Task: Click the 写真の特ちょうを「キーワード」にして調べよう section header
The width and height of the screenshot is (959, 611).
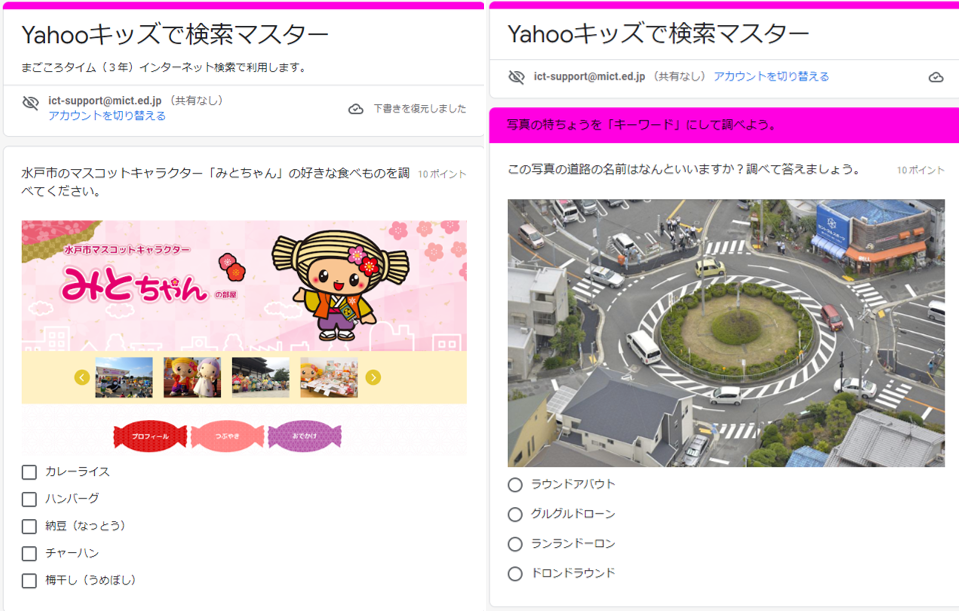Action: coord(641,125)
